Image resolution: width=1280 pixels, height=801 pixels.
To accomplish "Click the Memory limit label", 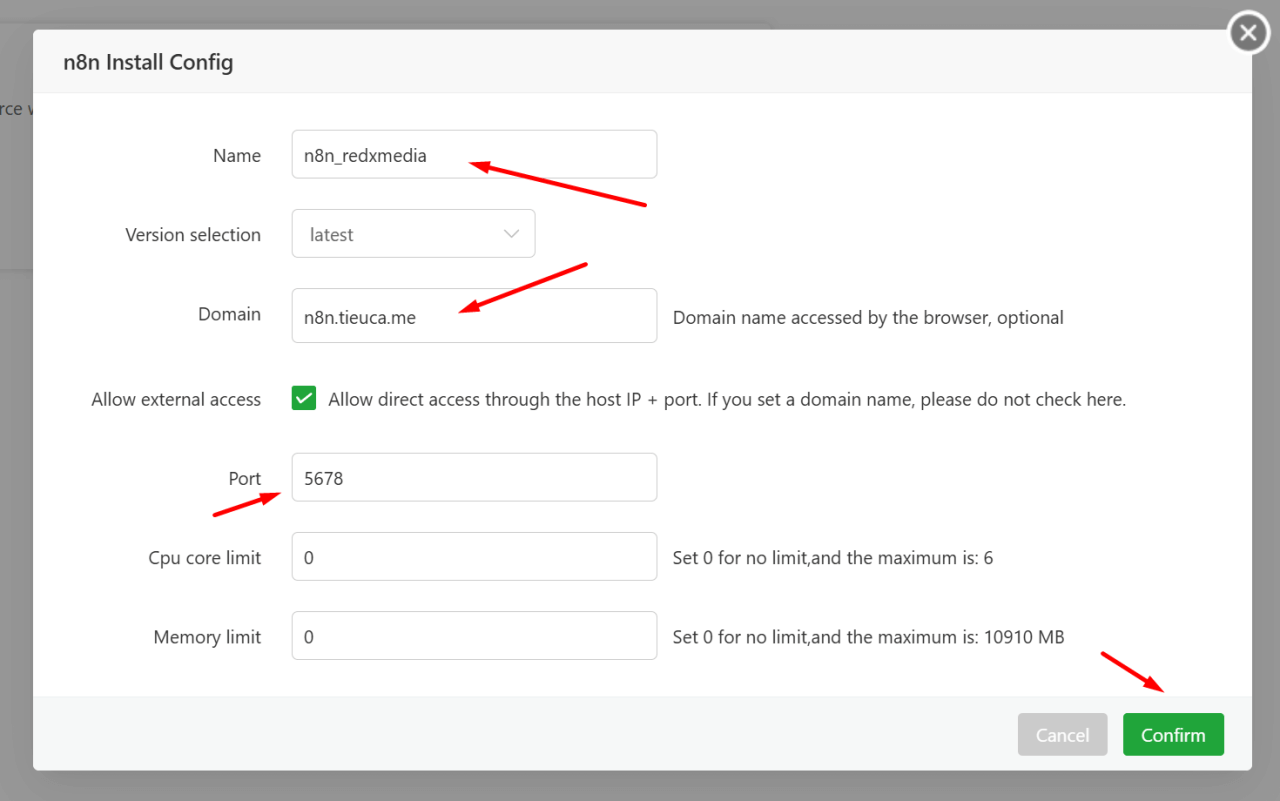I will (207, 637).
